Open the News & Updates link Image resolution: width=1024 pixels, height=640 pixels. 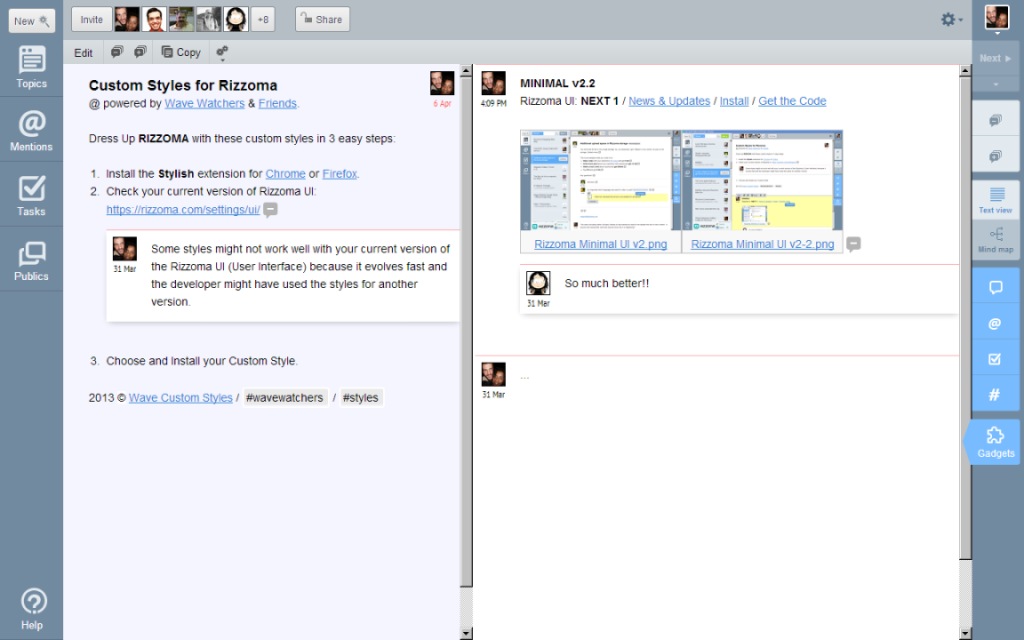[x=669, y=101]
